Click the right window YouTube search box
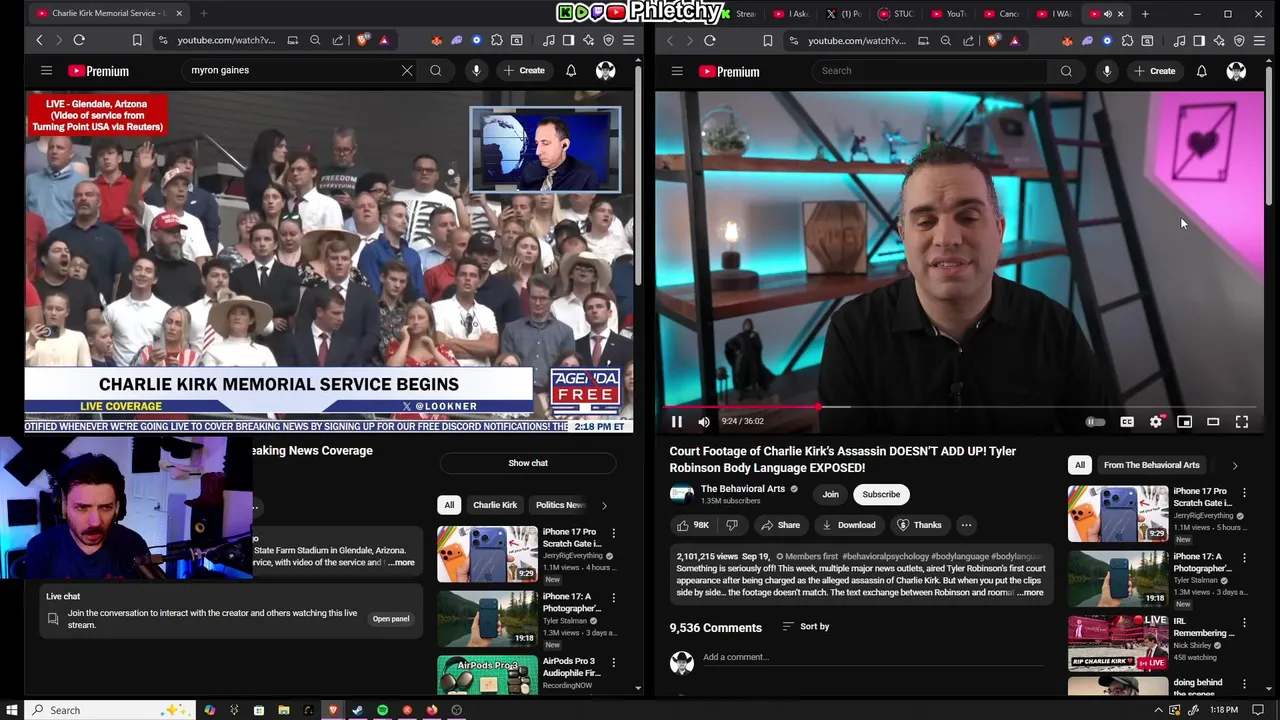This screenshot has height=720, width=1280. [930, 71]
